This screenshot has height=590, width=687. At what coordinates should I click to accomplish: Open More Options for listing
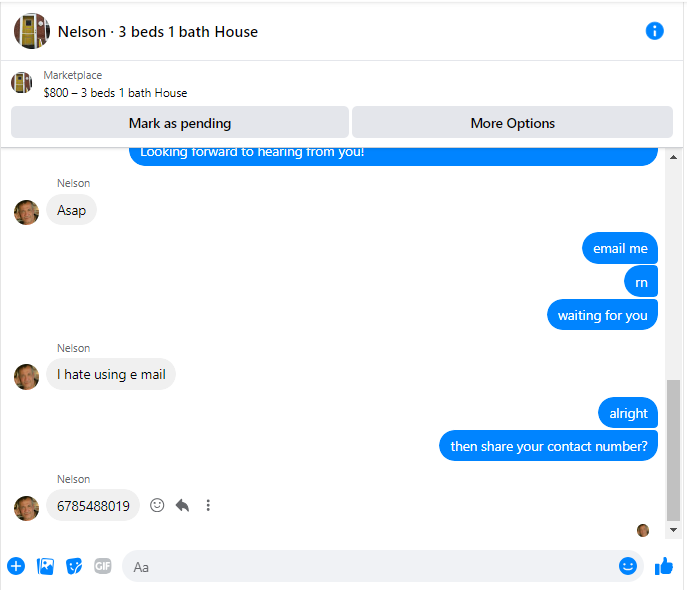(x=512, y=122)
